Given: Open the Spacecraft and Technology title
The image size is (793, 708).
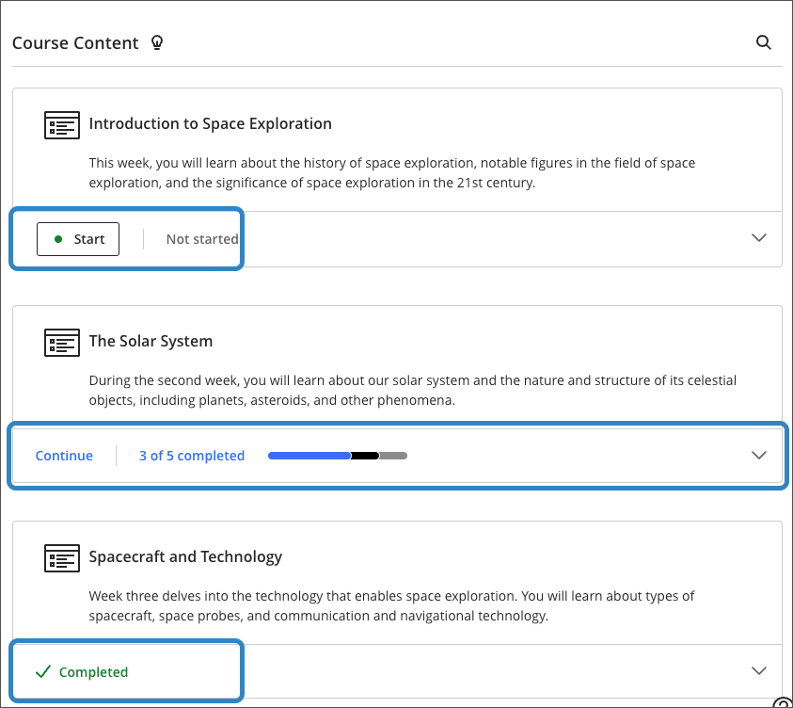Looking at the screenshot, I should pos(185,556).
